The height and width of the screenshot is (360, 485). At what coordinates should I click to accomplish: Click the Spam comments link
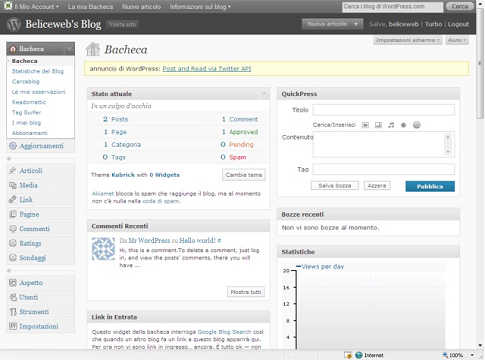coord(238,157)
